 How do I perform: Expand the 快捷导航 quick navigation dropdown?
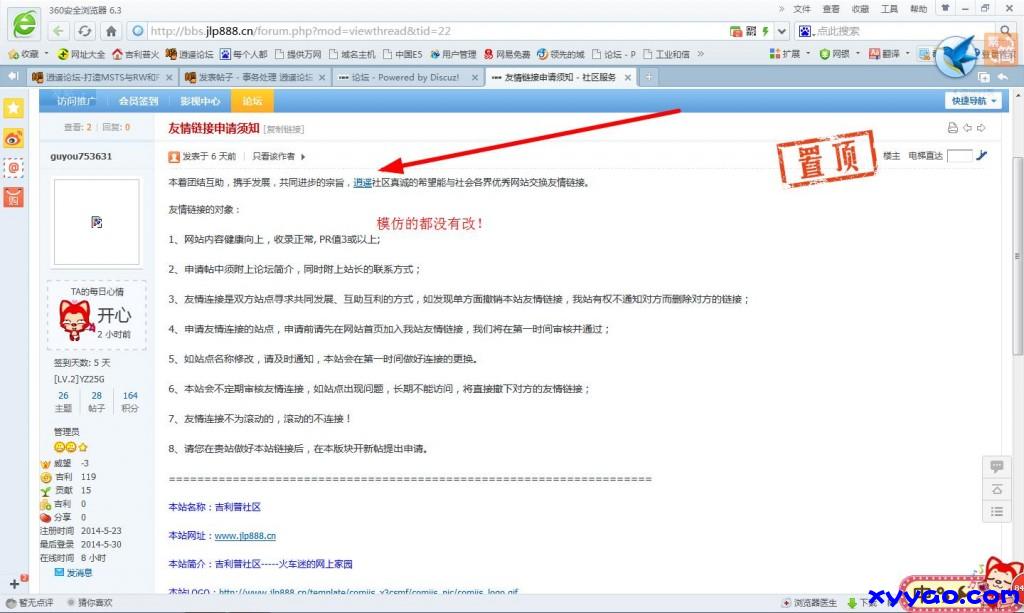point(974,101)
